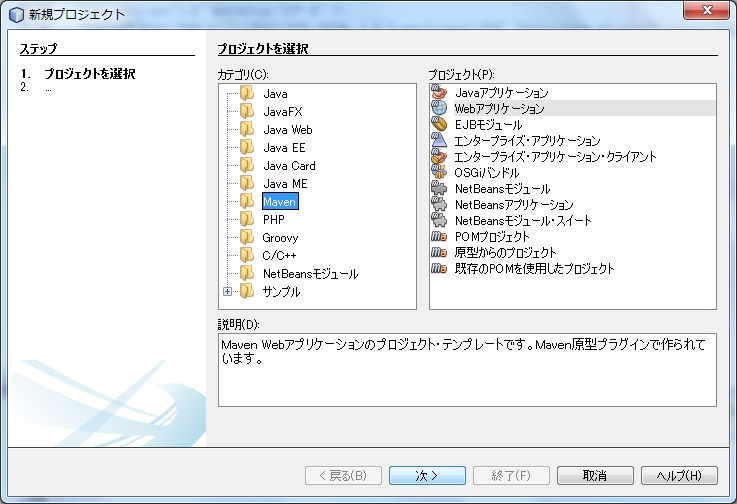Select the Java category label

[275, 94]
